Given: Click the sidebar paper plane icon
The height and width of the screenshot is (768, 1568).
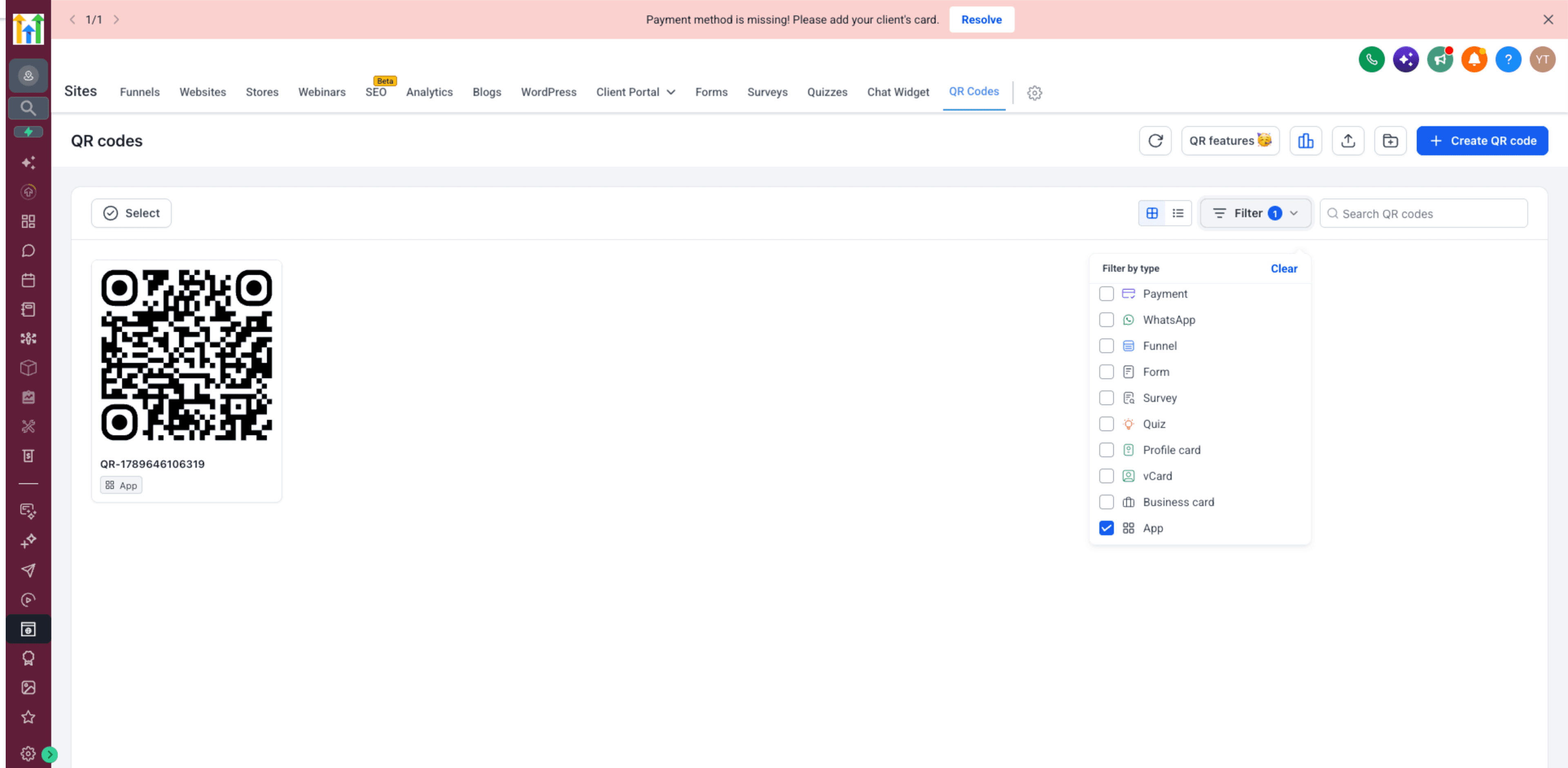Looking at the screenshot, I should [x=28, y=570].
